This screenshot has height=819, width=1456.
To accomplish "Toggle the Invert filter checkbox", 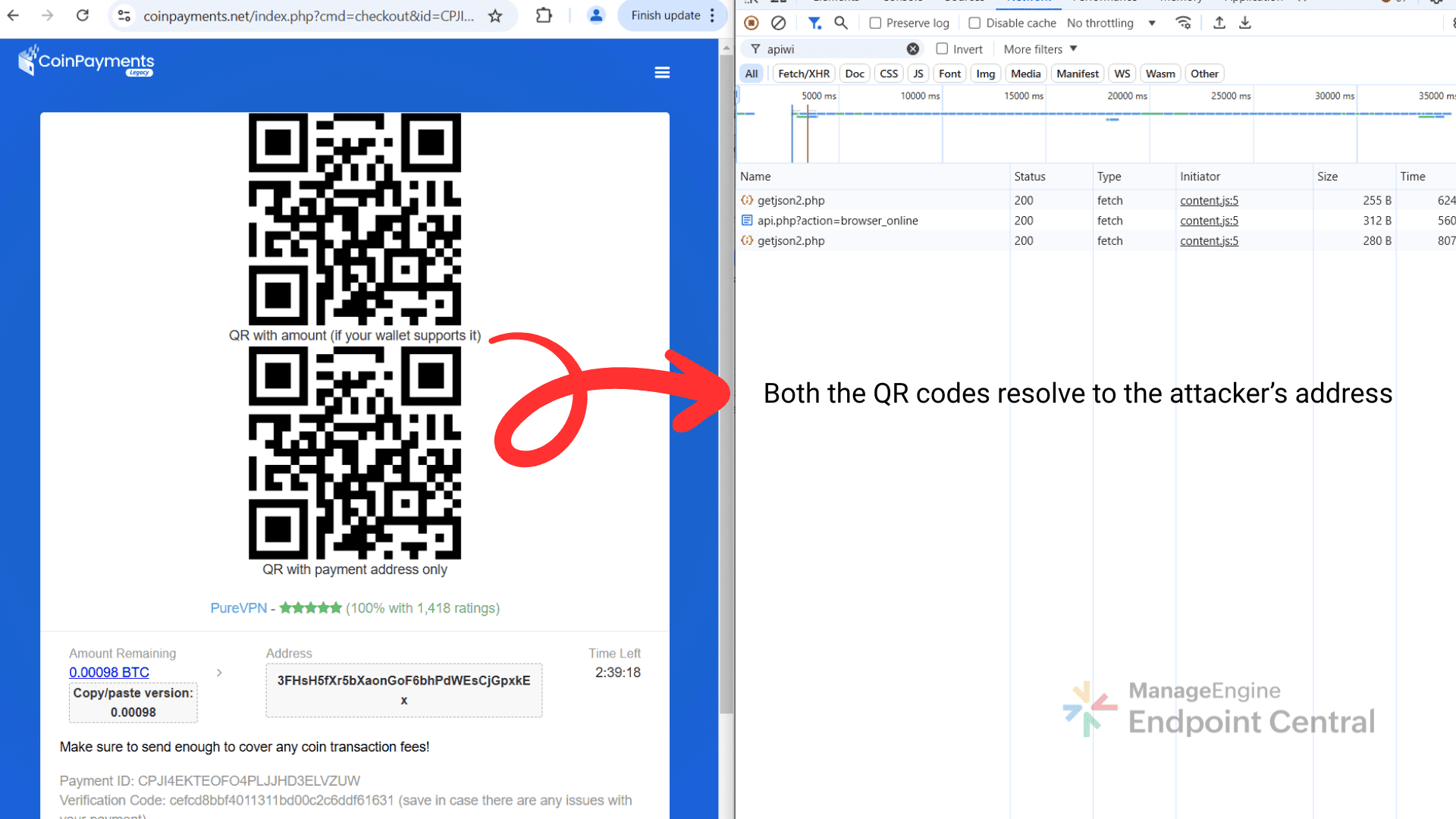I will pyautogui.click(x=942, y=49).
